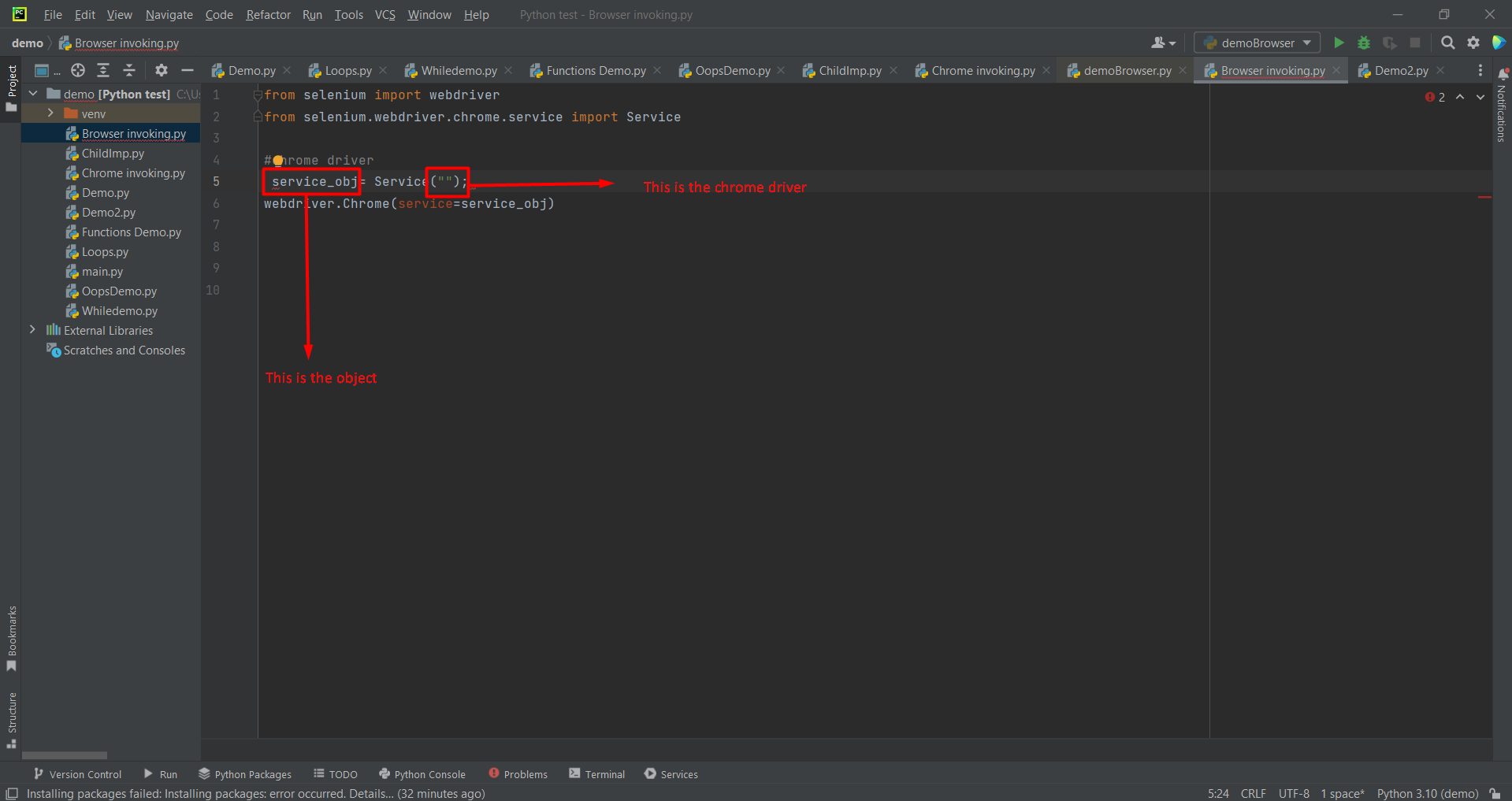Screen dimensions: 1512x801
Task: Open the Refactor menu
Action: (x=268, y=14)
